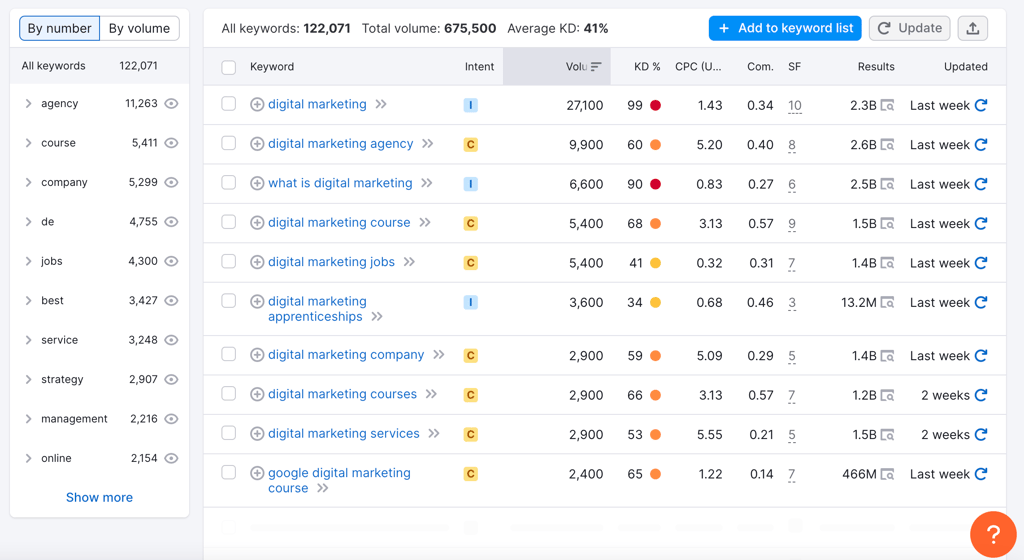Screen dimensions: 1024x560
Task: View SERP icon for digital marketing services
Action: [x=887, y=435]
